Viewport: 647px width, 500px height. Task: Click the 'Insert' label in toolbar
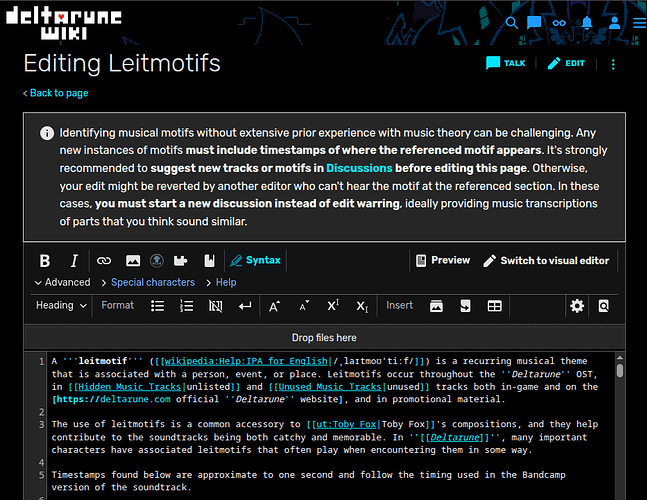399,305
